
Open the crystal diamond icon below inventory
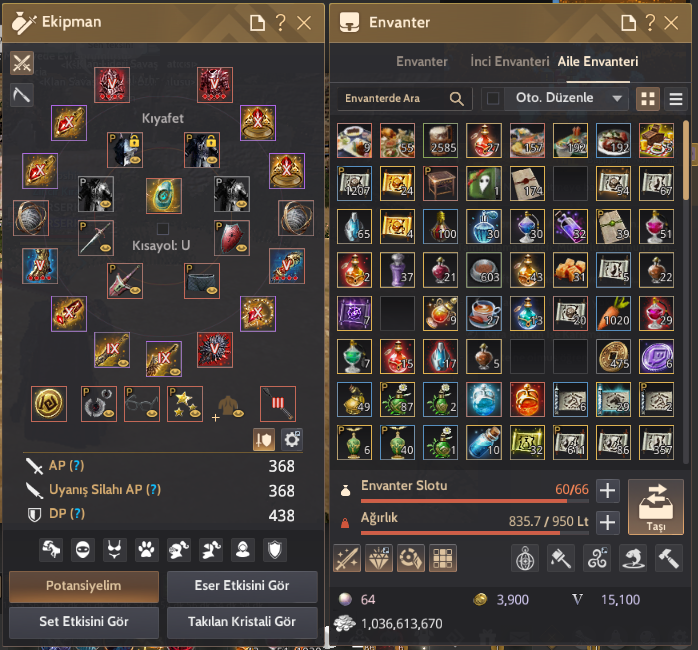[x=378, y=558]
